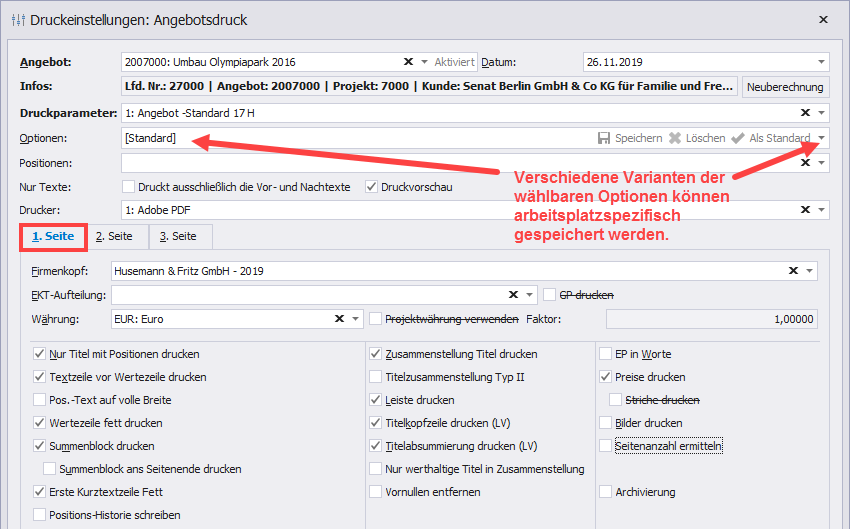The width and height of the screenshot is (850, 529).
Task: Click the Speichern save icon in Optionen
Action: tap(604, 138)
